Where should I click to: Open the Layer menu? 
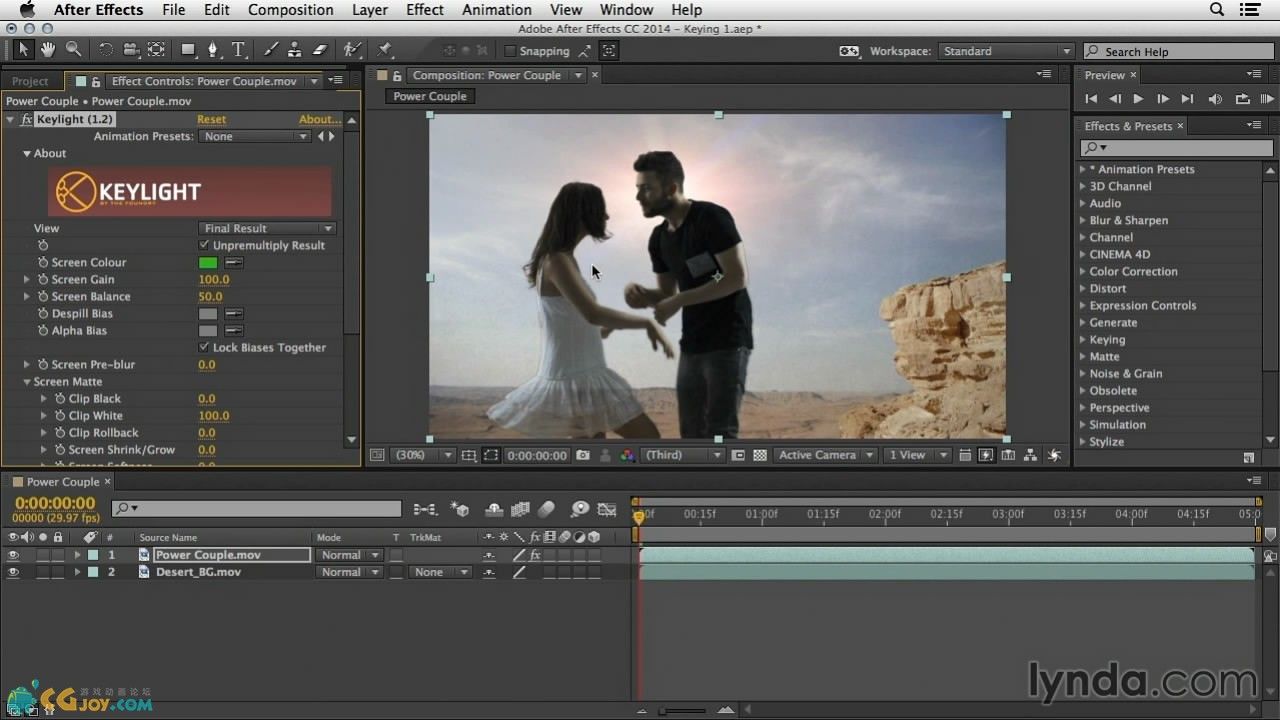point(370,10)
